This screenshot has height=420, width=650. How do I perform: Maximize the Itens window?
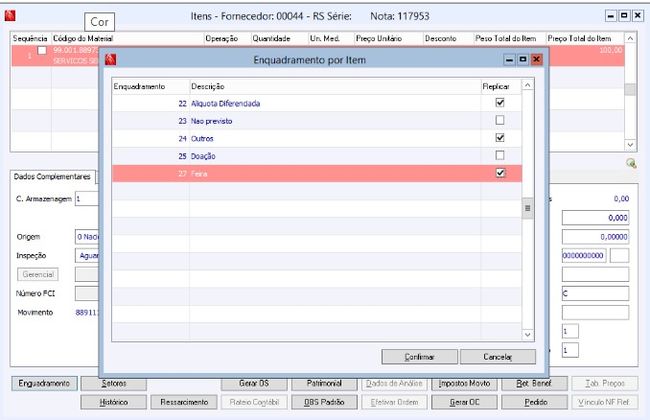coord(624,16)
